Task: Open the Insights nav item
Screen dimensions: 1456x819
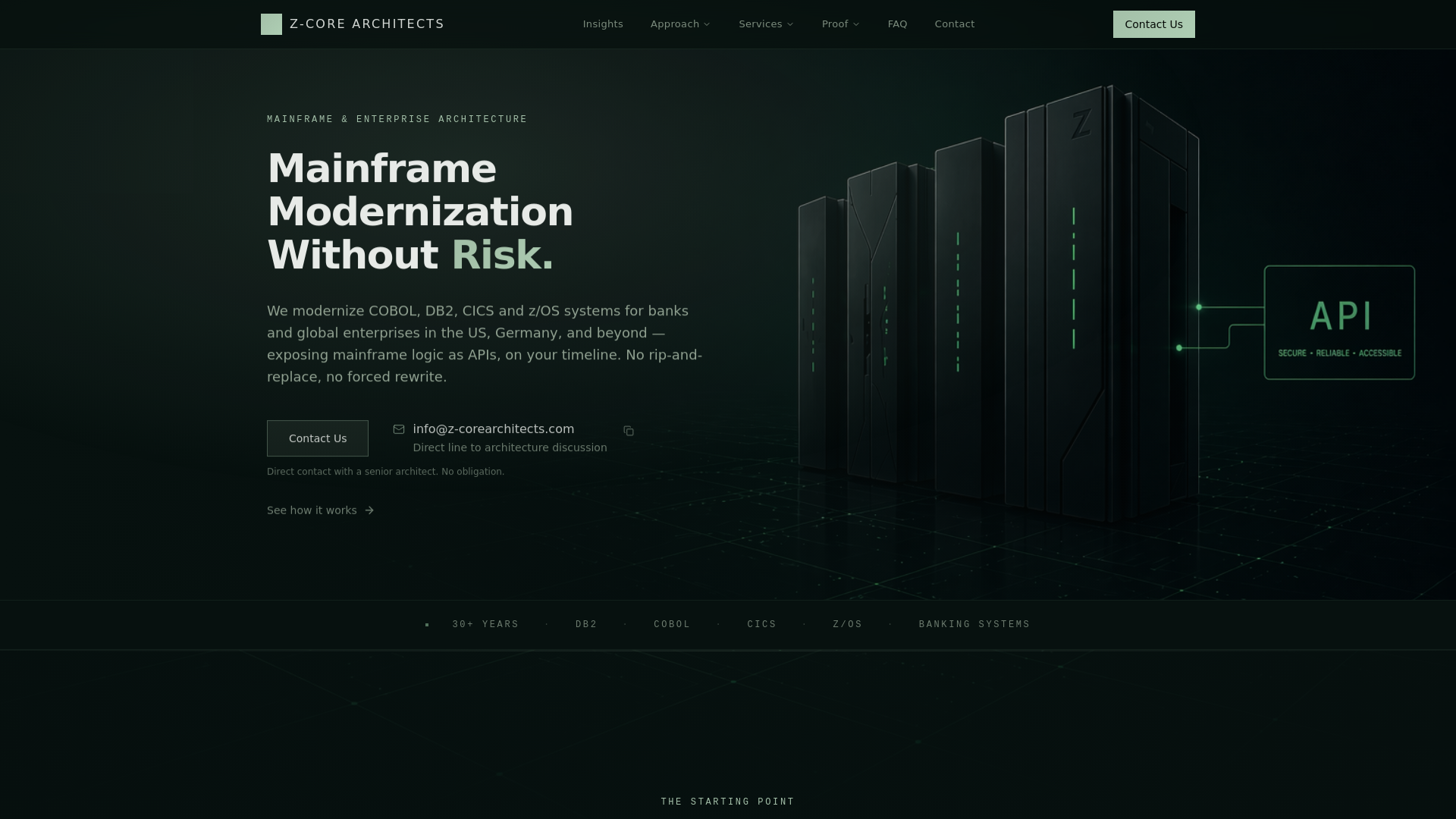Action: click(603, 24)
